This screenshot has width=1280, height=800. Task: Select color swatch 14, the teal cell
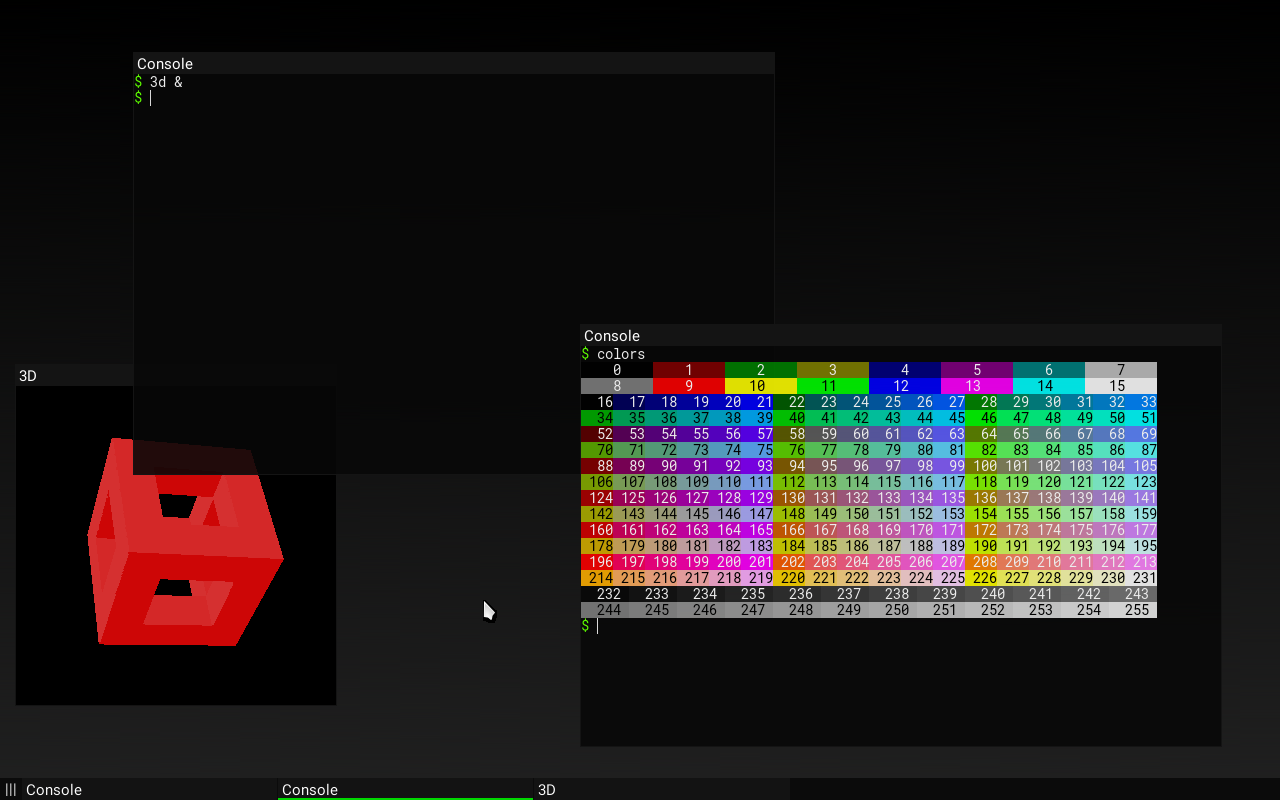[x=1048, y=386]
